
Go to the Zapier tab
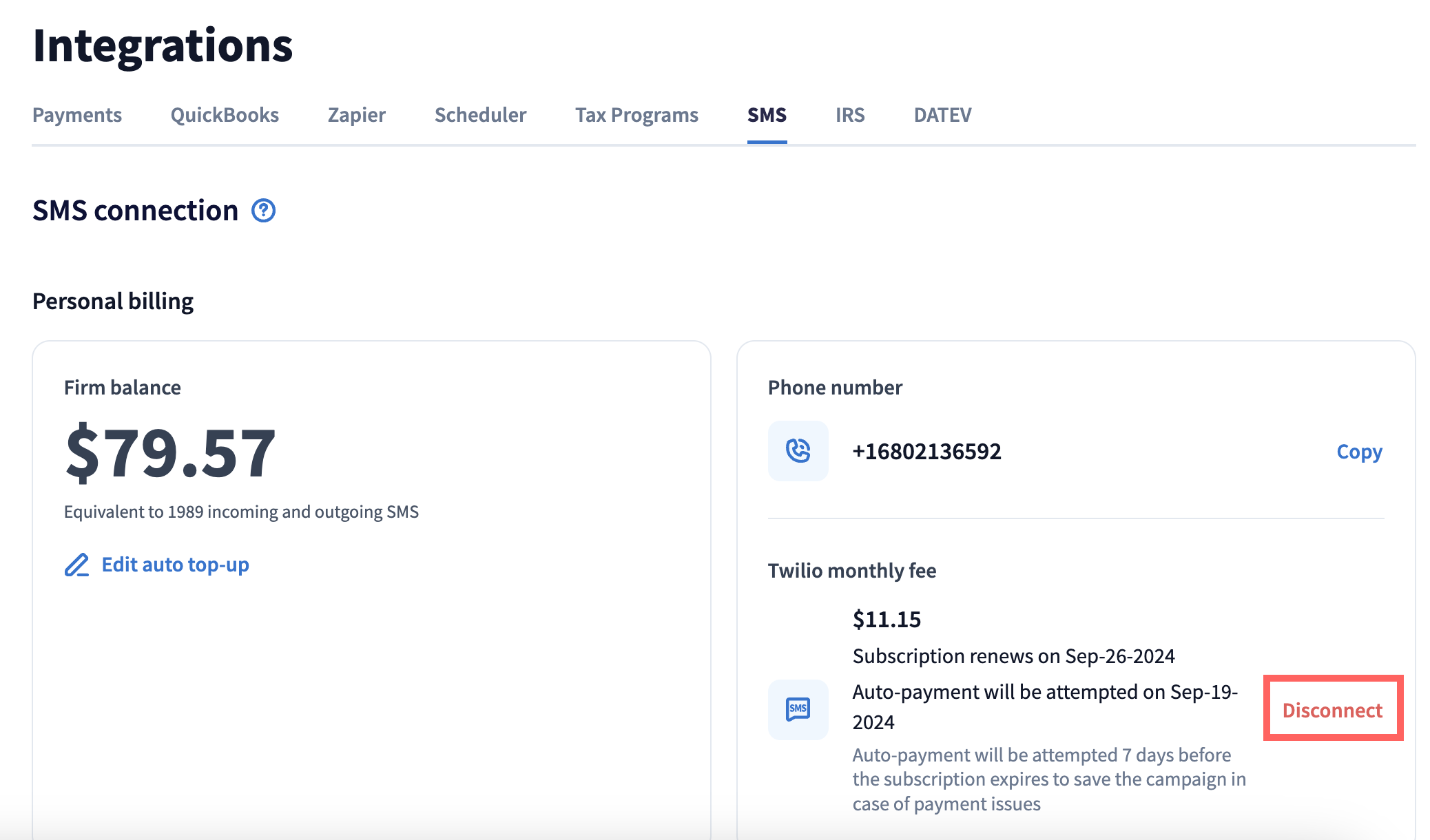click(x=356, y=115)
